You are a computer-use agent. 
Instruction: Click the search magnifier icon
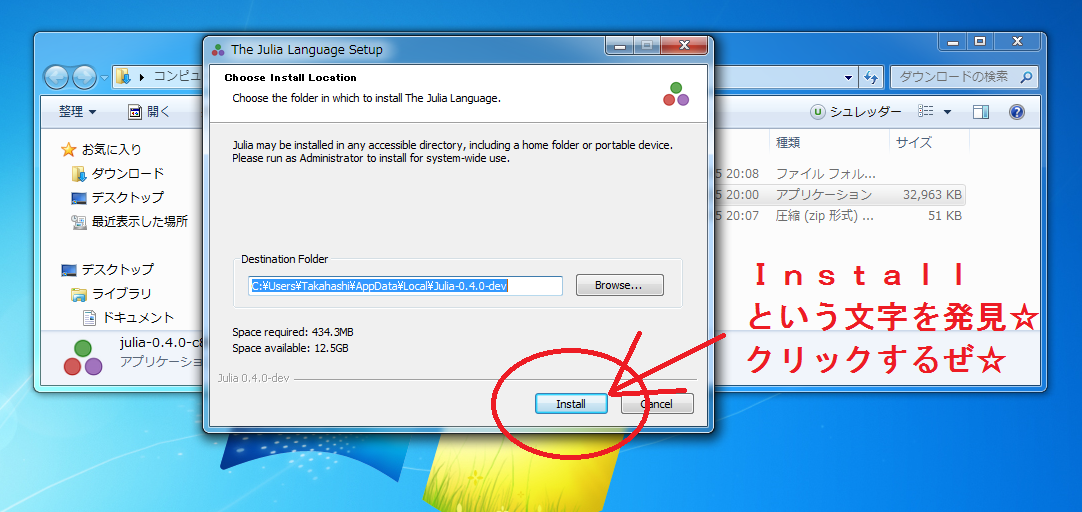click(1025, 77)
